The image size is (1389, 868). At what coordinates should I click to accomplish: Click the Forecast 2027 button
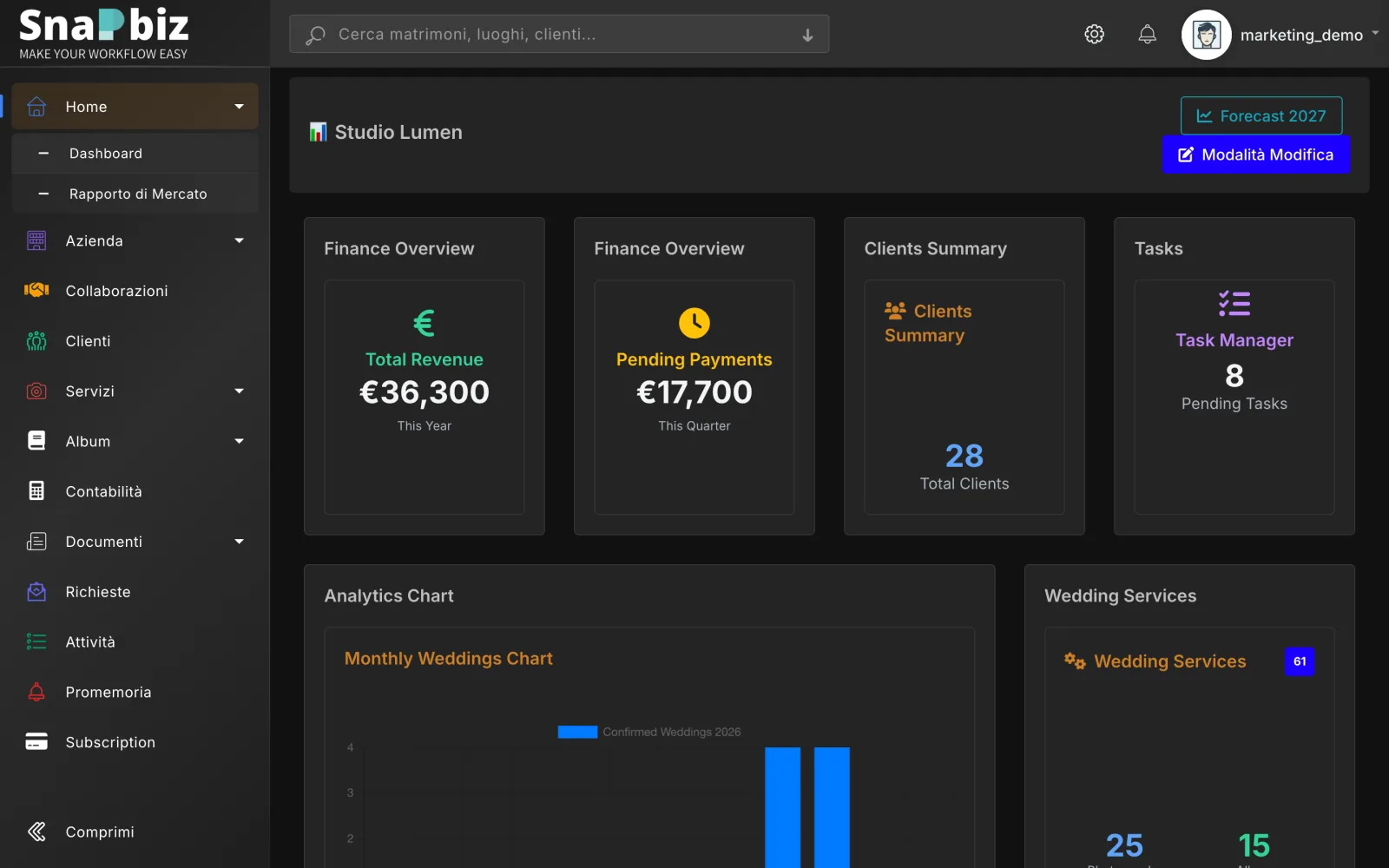coord(1261,115)
